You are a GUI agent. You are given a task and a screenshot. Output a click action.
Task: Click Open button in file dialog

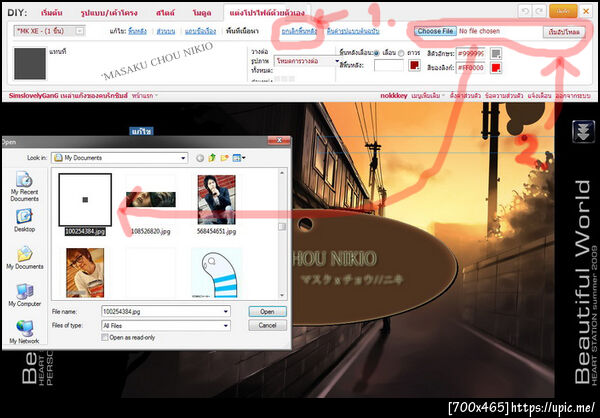(x=267, y=312)
